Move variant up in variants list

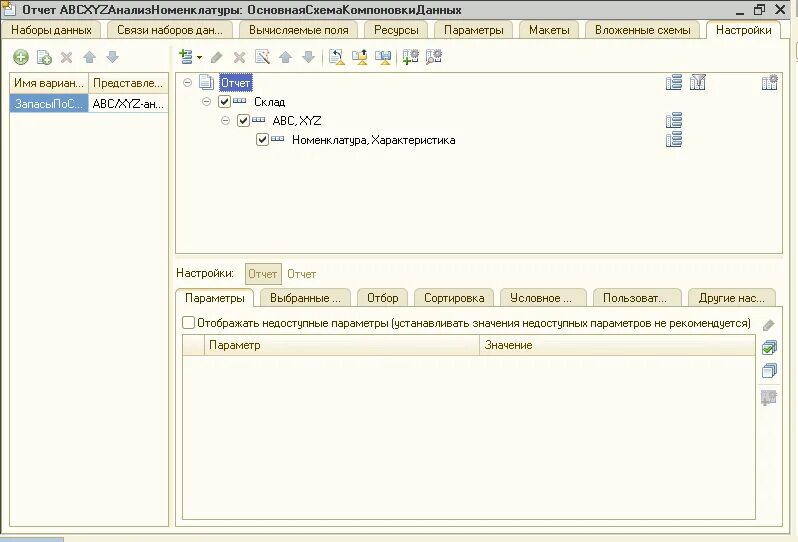coord(90,57)
